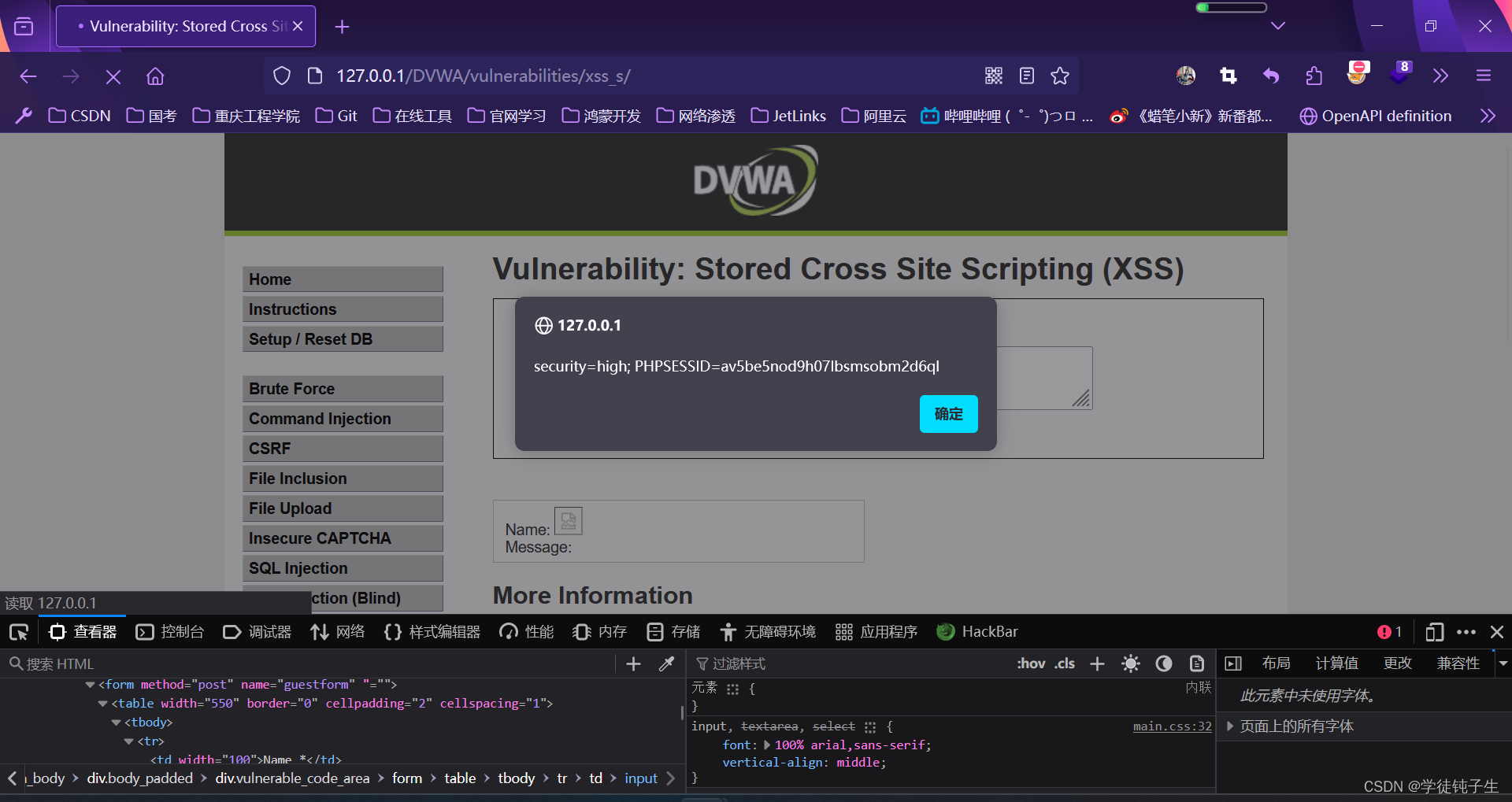The width and height of the screenshot is (1512, 802).
Task: Open the Insecure CAPTCHA page
Action: click(x=343, y=538)
